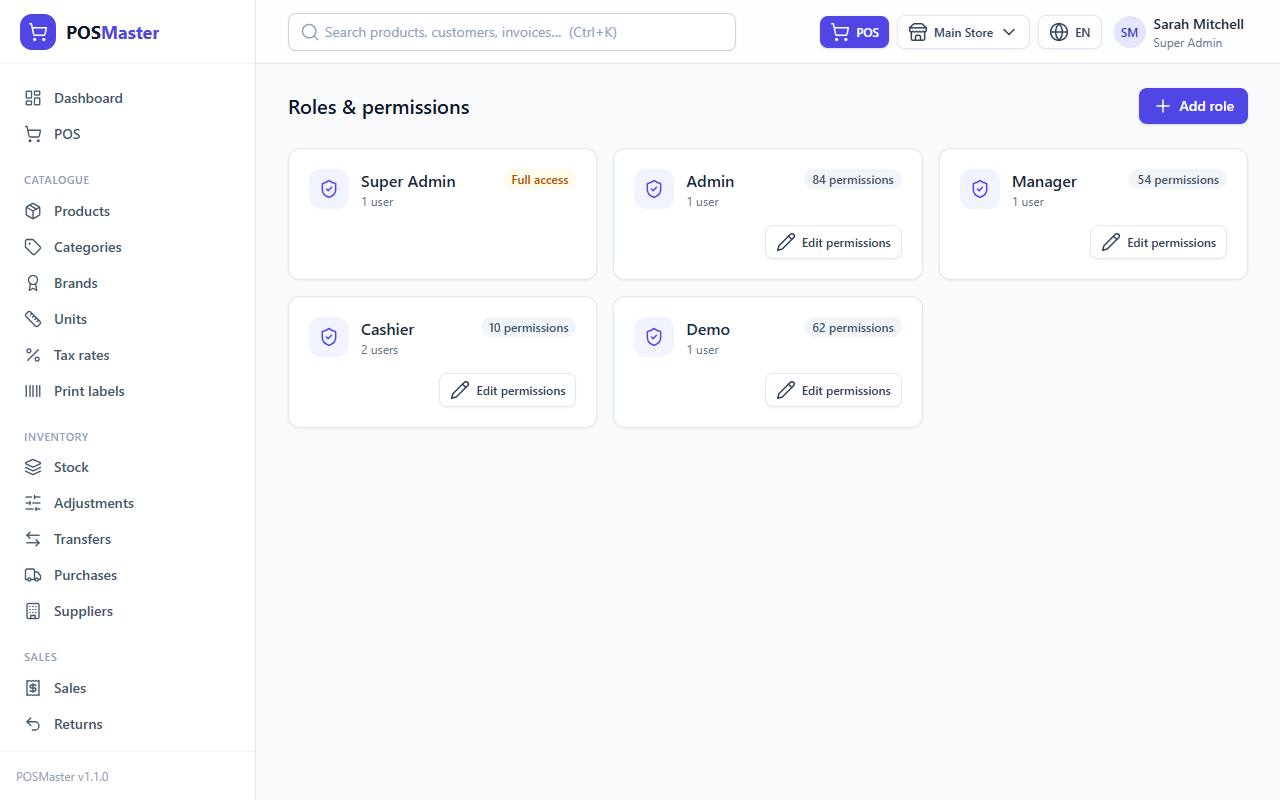Click the Roles & permissions heading

[x=379, y=107]
